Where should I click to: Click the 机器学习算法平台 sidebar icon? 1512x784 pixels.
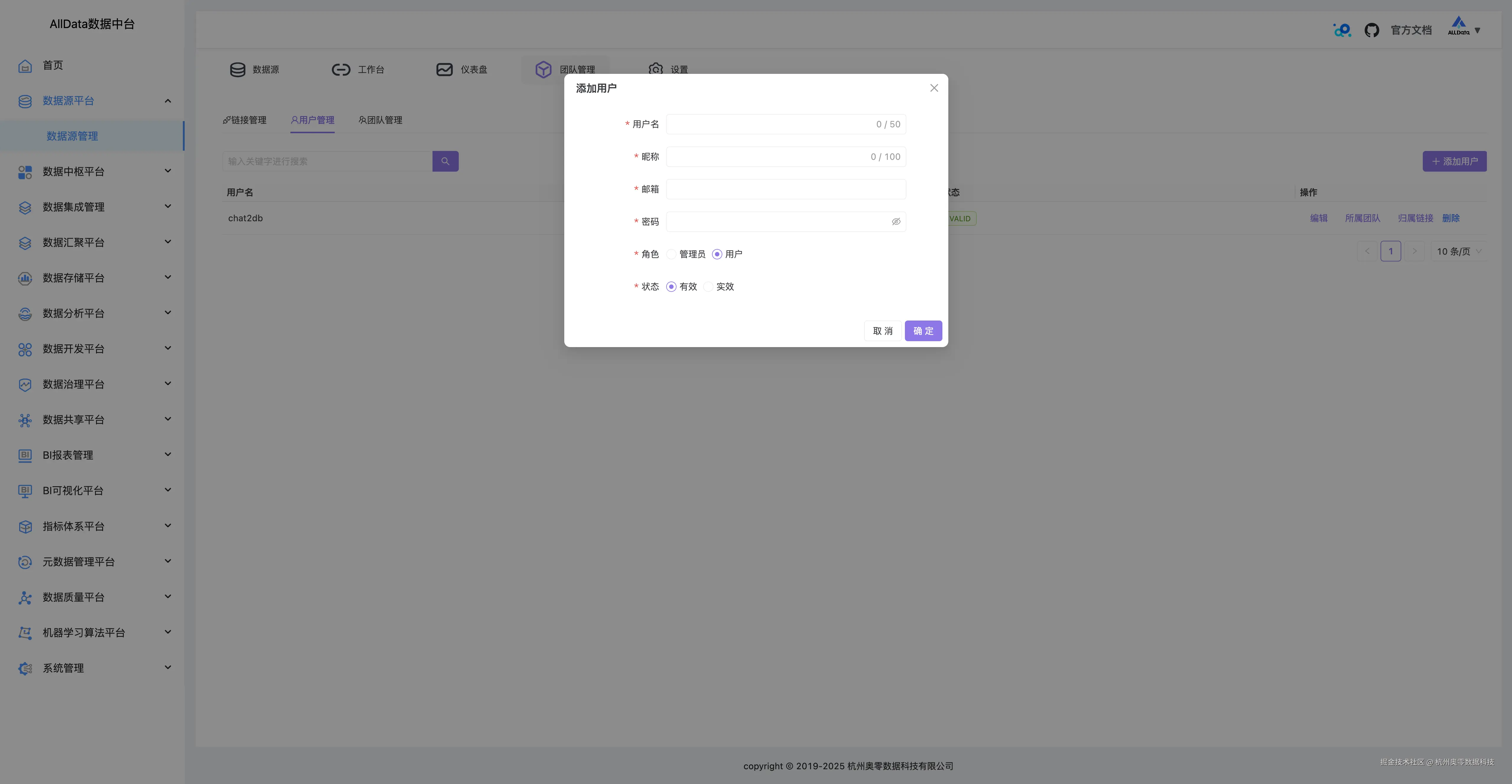24,632
